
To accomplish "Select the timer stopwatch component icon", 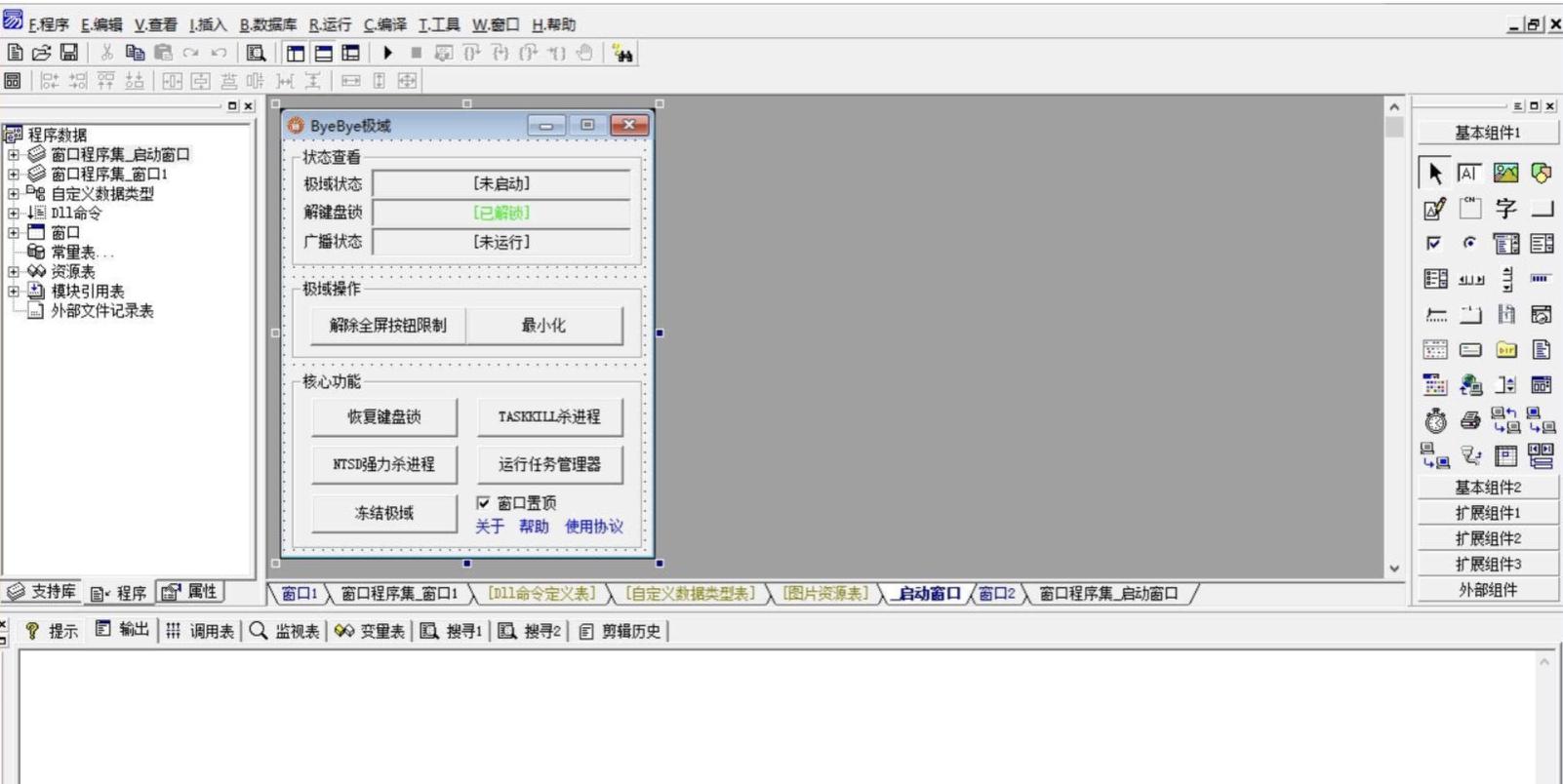I will click(1434, 420).
